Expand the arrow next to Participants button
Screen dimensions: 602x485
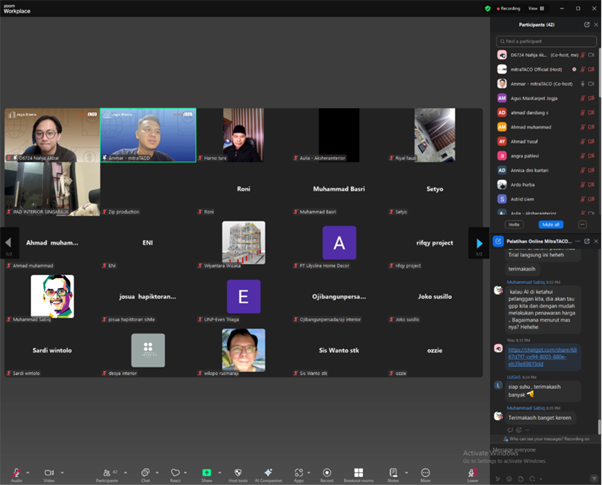pos(125,472)
